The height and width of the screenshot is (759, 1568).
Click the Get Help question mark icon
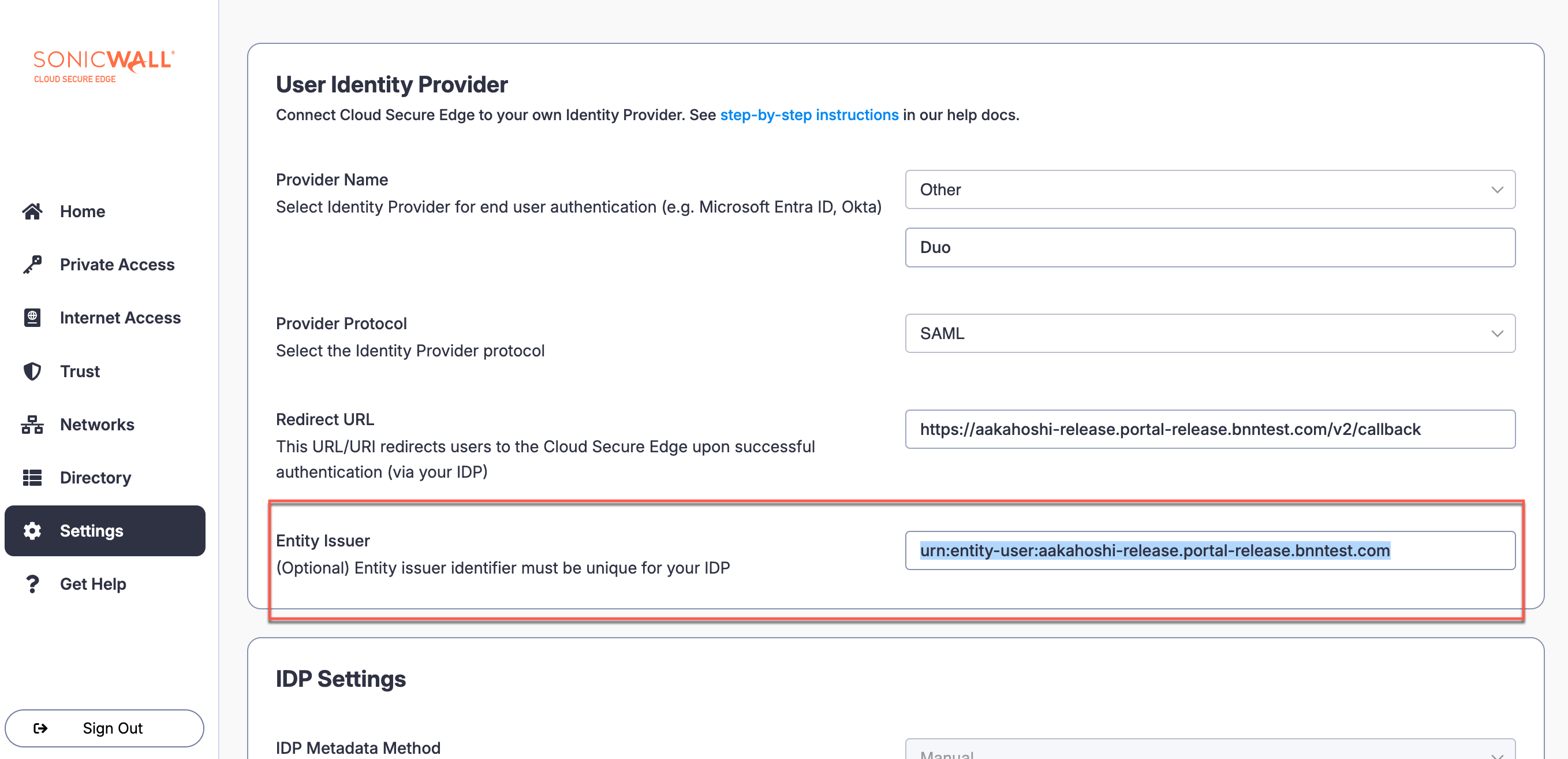click(32, 583)
